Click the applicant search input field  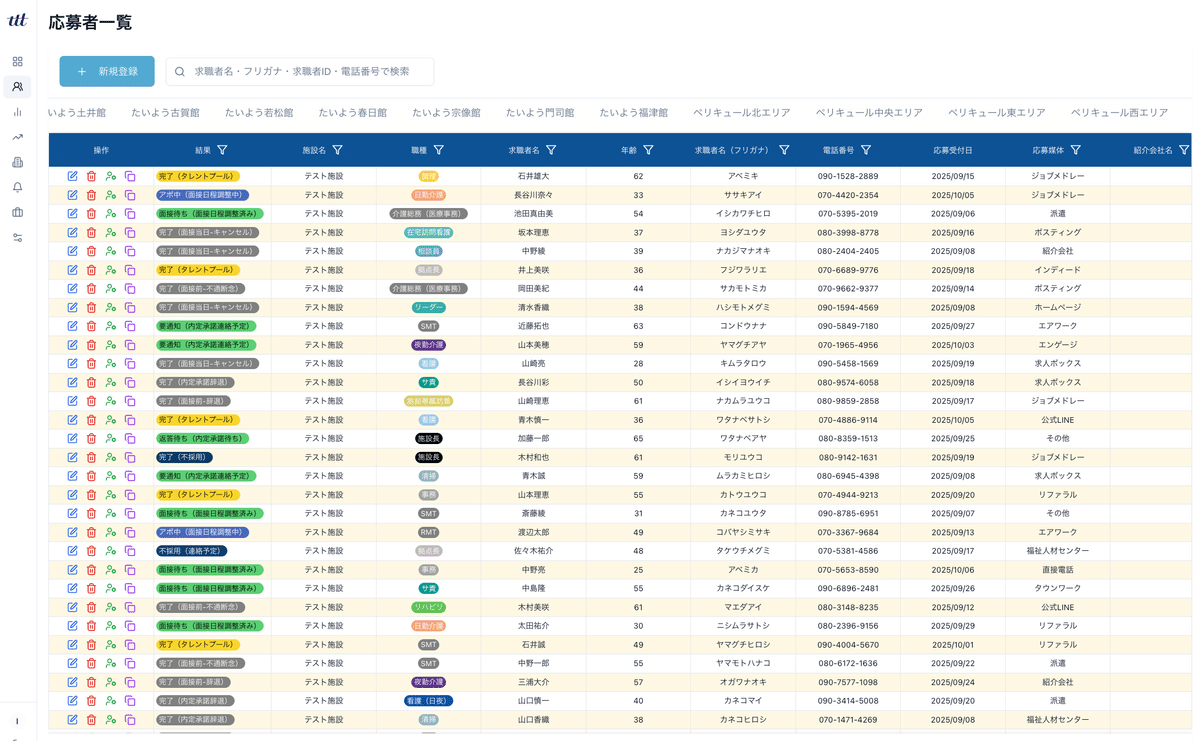(x=300, y=71)
